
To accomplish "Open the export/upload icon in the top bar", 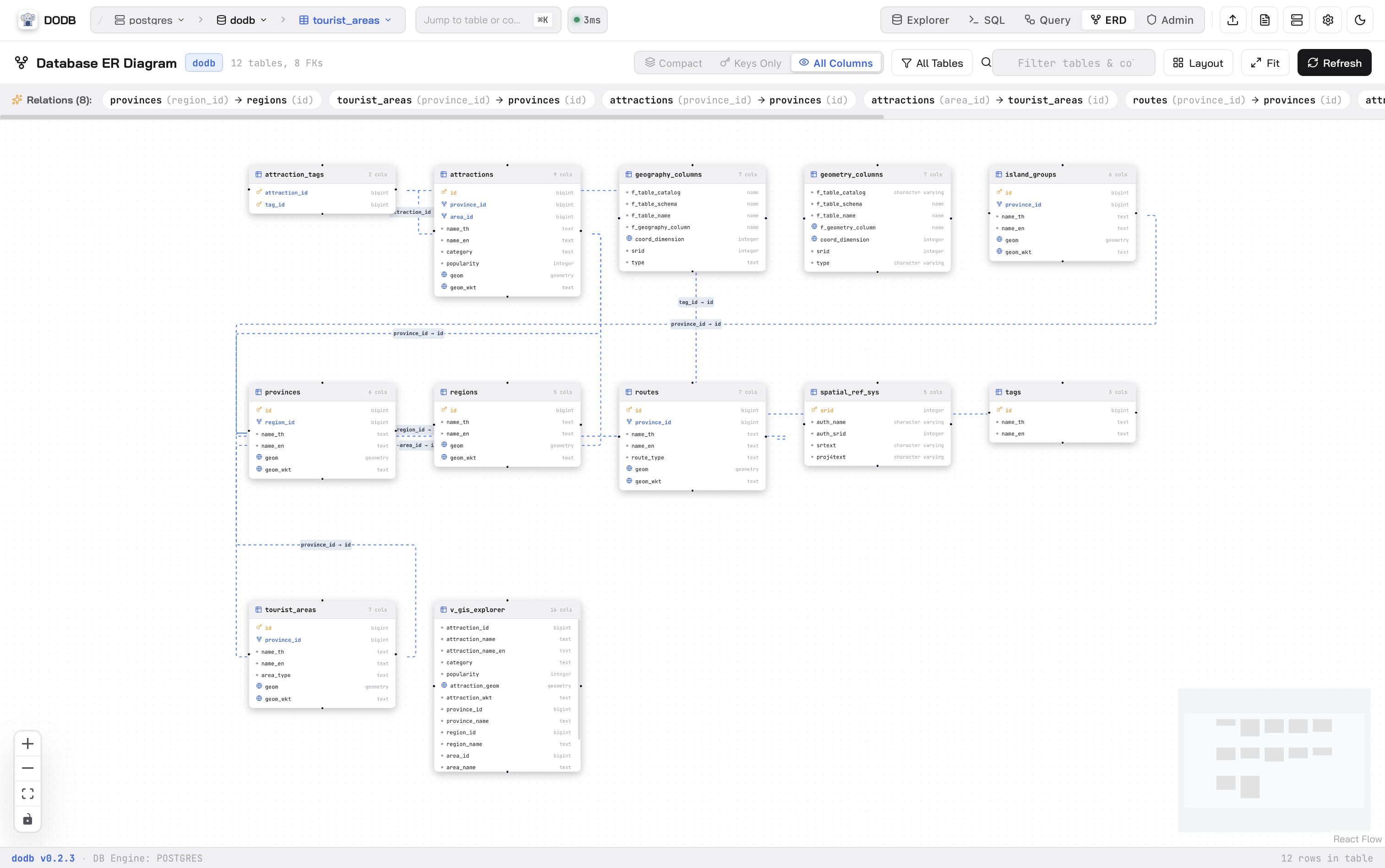I will [x=1232, y=20].
